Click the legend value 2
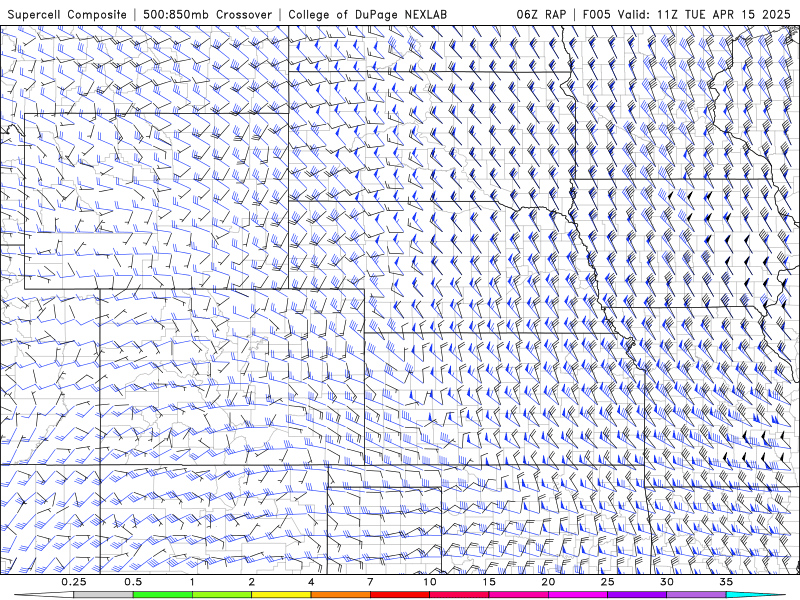 pyautogui.click(x=252, y=582)
